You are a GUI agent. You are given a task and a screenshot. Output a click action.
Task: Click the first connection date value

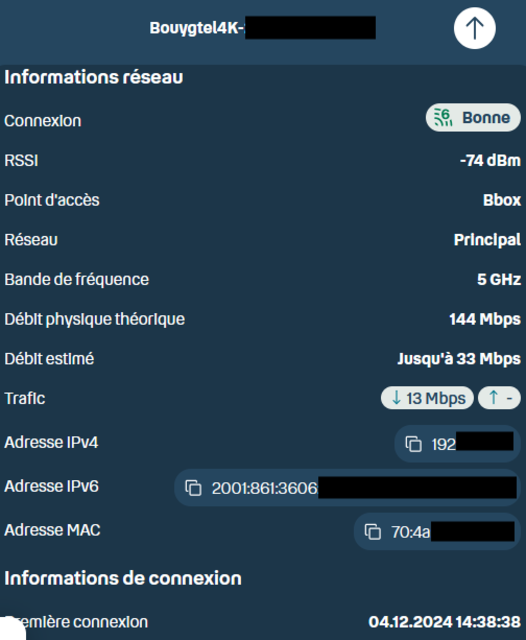pos(444,622)
